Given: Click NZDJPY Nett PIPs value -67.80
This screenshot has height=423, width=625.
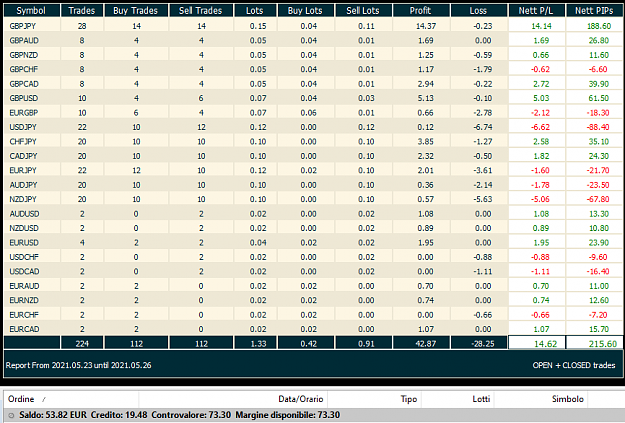Looking at the screenshot, I should (597, 199).
